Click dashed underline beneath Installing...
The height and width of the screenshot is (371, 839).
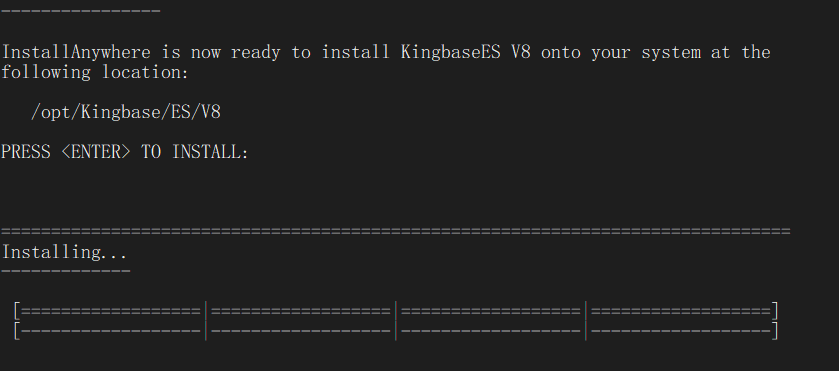pos(65,271)
